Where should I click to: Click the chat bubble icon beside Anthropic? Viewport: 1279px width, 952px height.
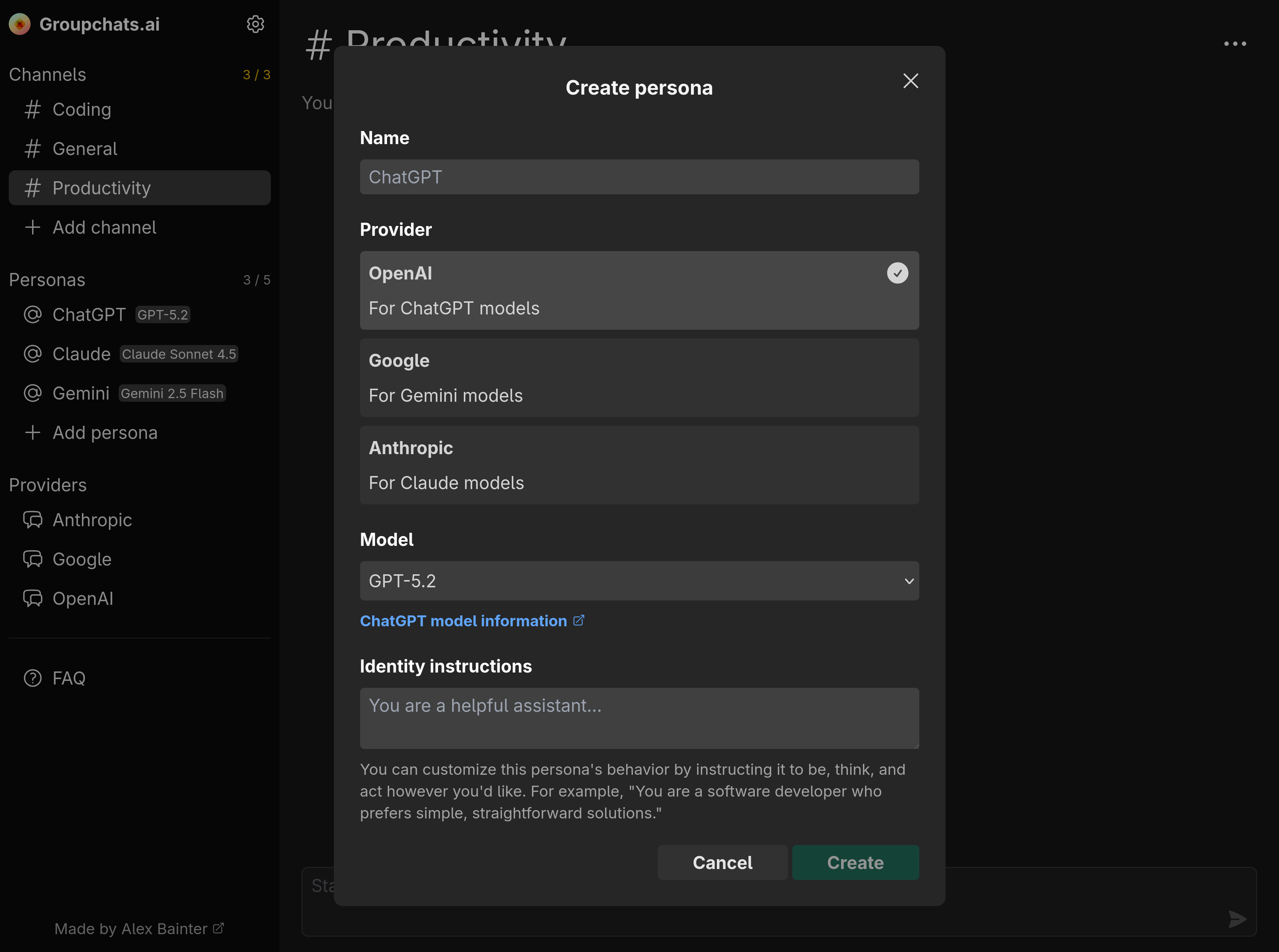point(33,520)
